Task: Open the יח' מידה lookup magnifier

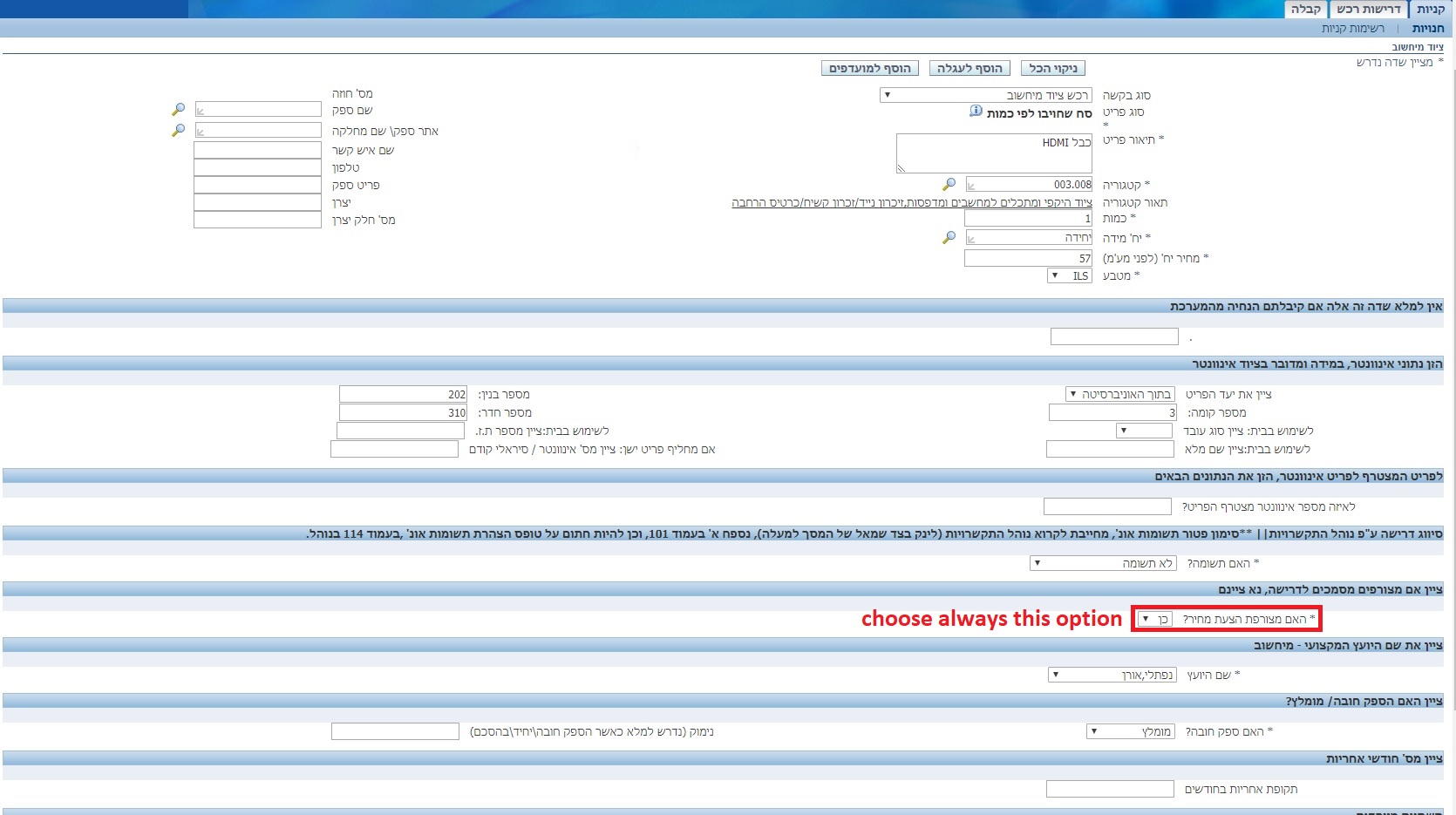Action: tap(949, 237)
